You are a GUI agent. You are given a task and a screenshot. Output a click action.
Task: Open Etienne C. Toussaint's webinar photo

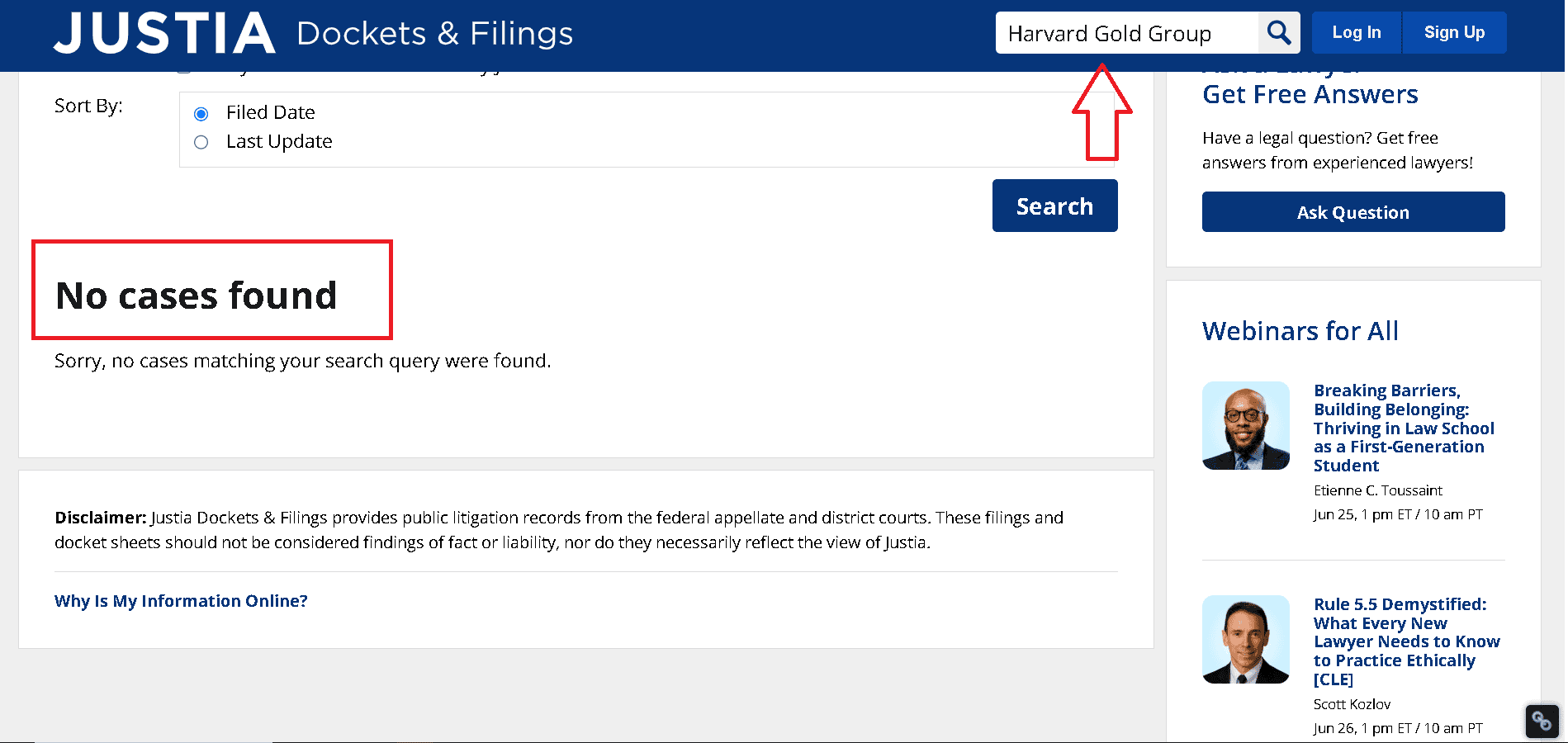pos(1245,425)
